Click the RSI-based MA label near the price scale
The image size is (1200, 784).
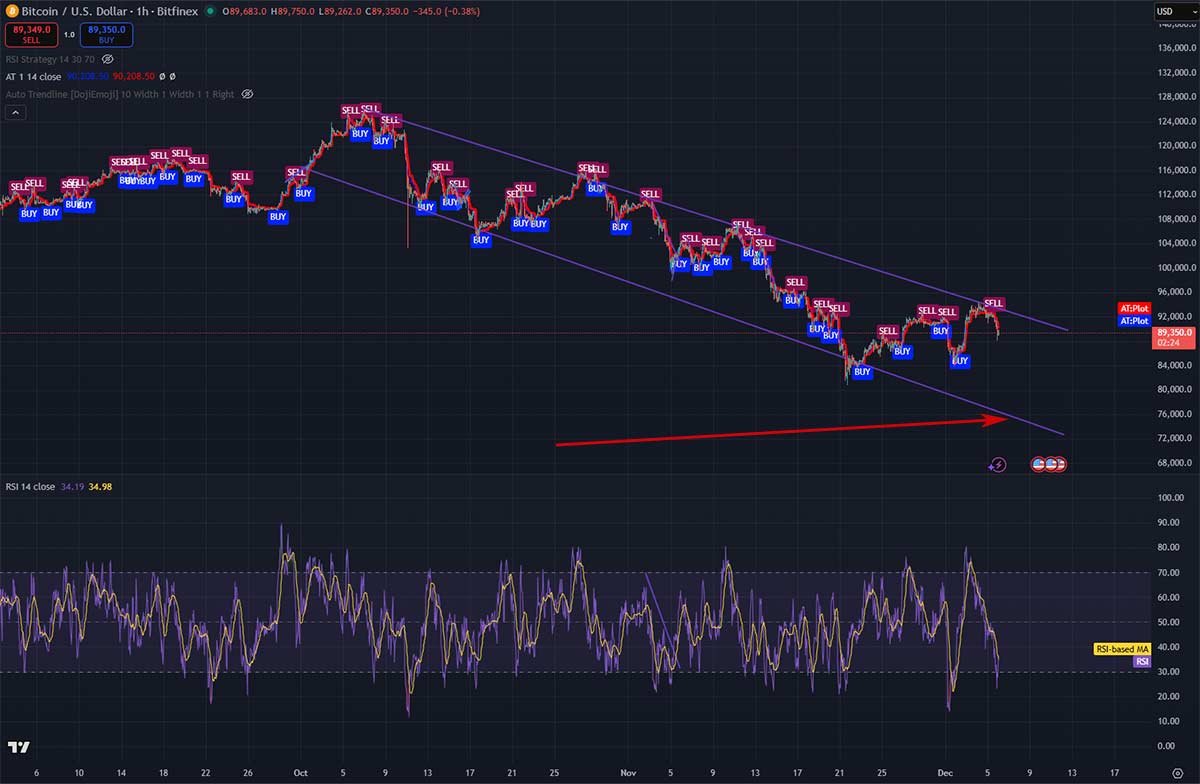point(1121,648)
